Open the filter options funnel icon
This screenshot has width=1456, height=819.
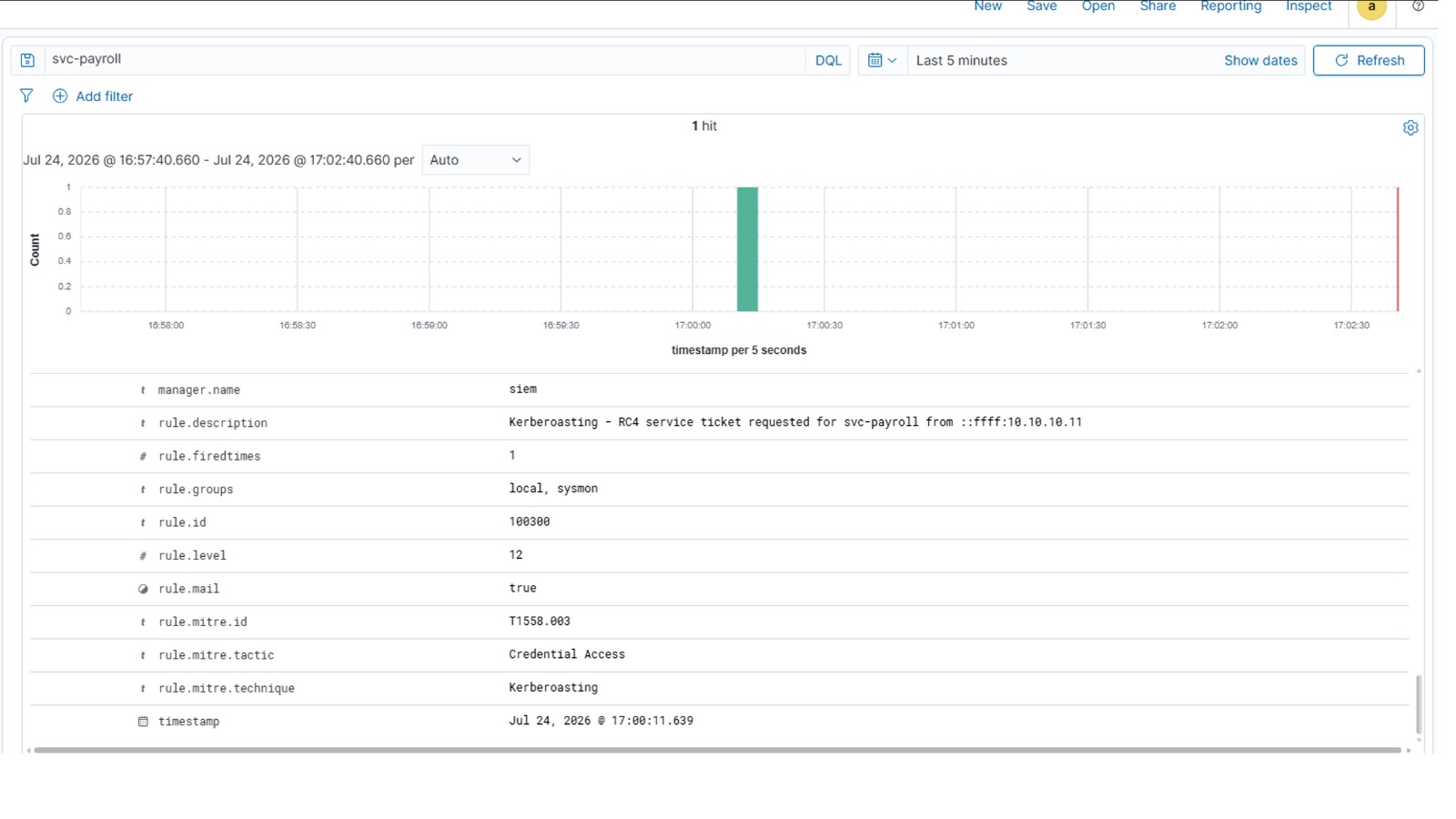pos(26,96)
